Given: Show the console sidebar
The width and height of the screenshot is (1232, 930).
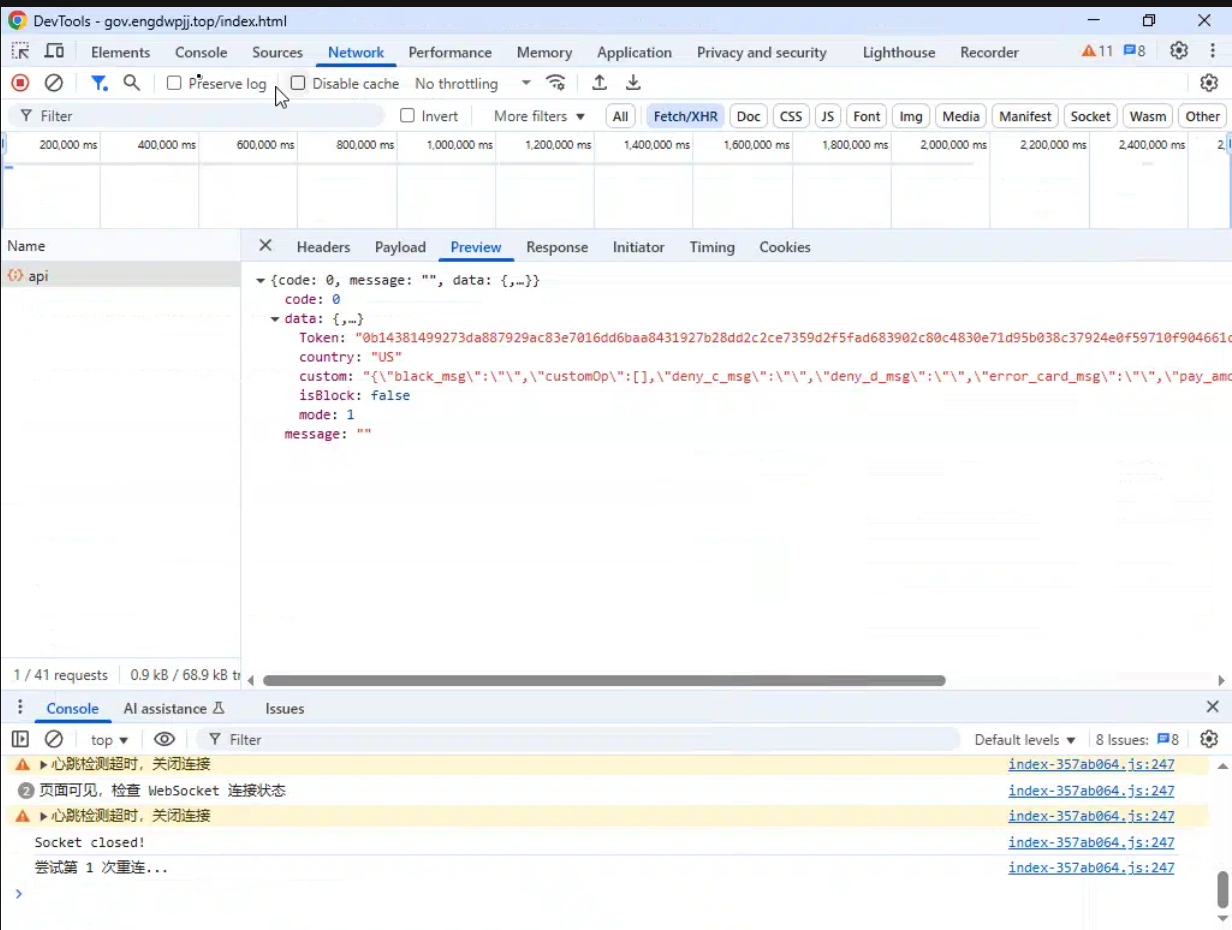Looking at the screenshot, I should pyautogui.click(x=20, y=739).
